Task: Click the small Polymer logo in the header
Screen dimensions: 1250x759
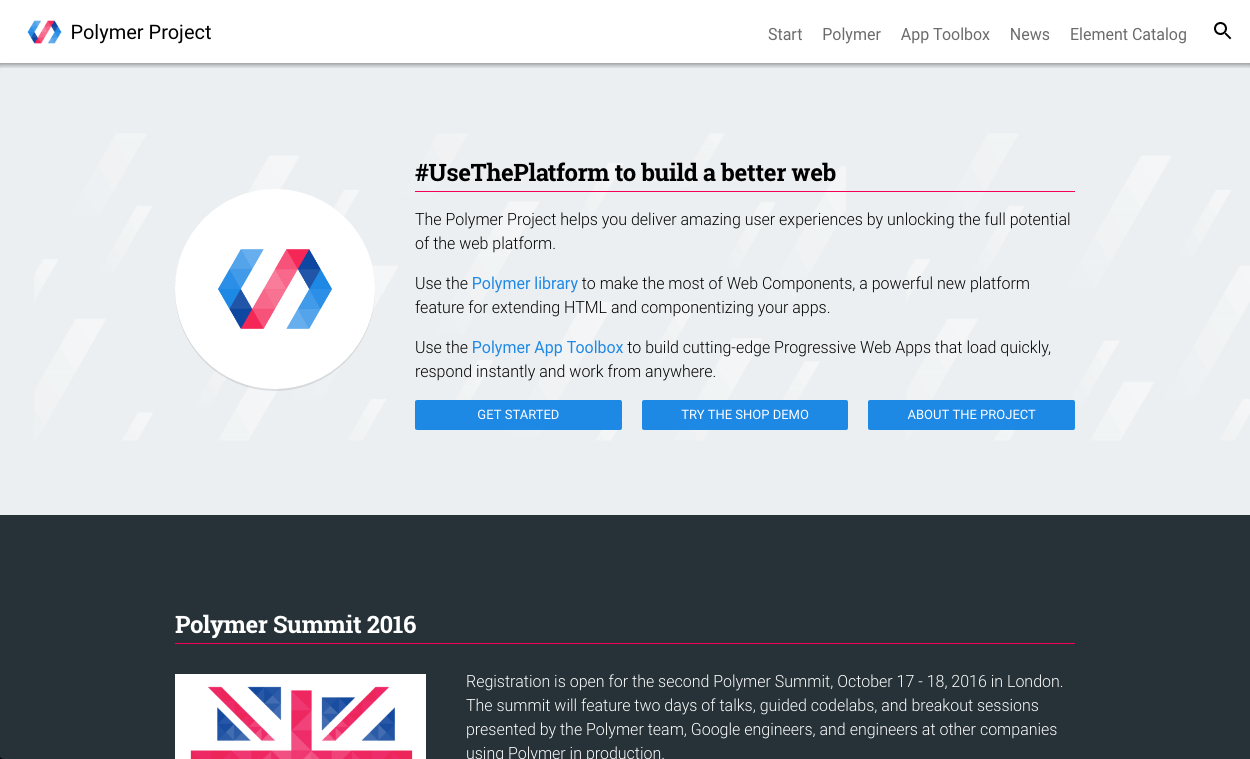Action: pyautogui.click(x=44, y=33)
